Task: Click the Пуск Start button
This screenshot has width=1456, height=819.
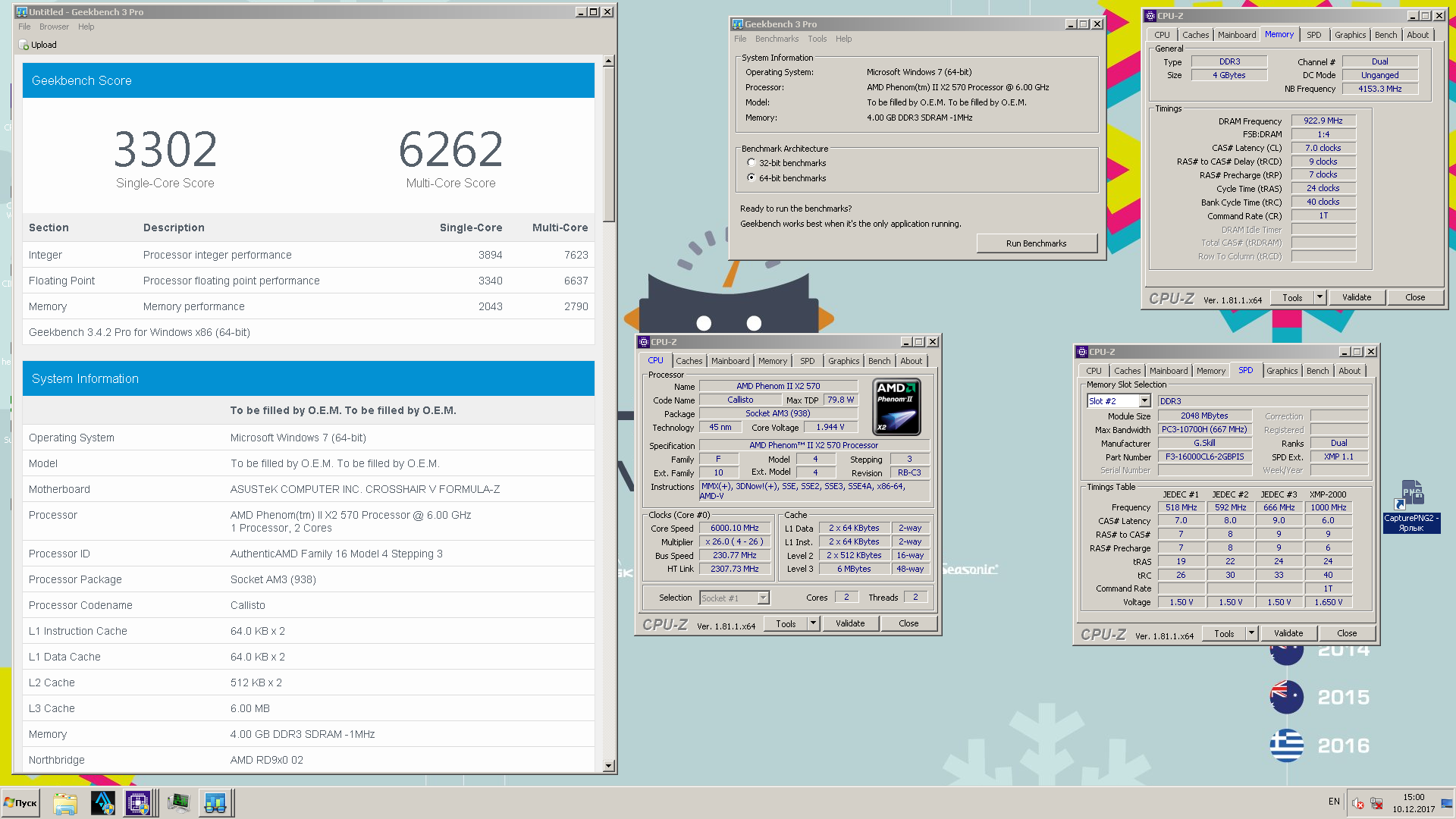Action: tap(20, 803)
